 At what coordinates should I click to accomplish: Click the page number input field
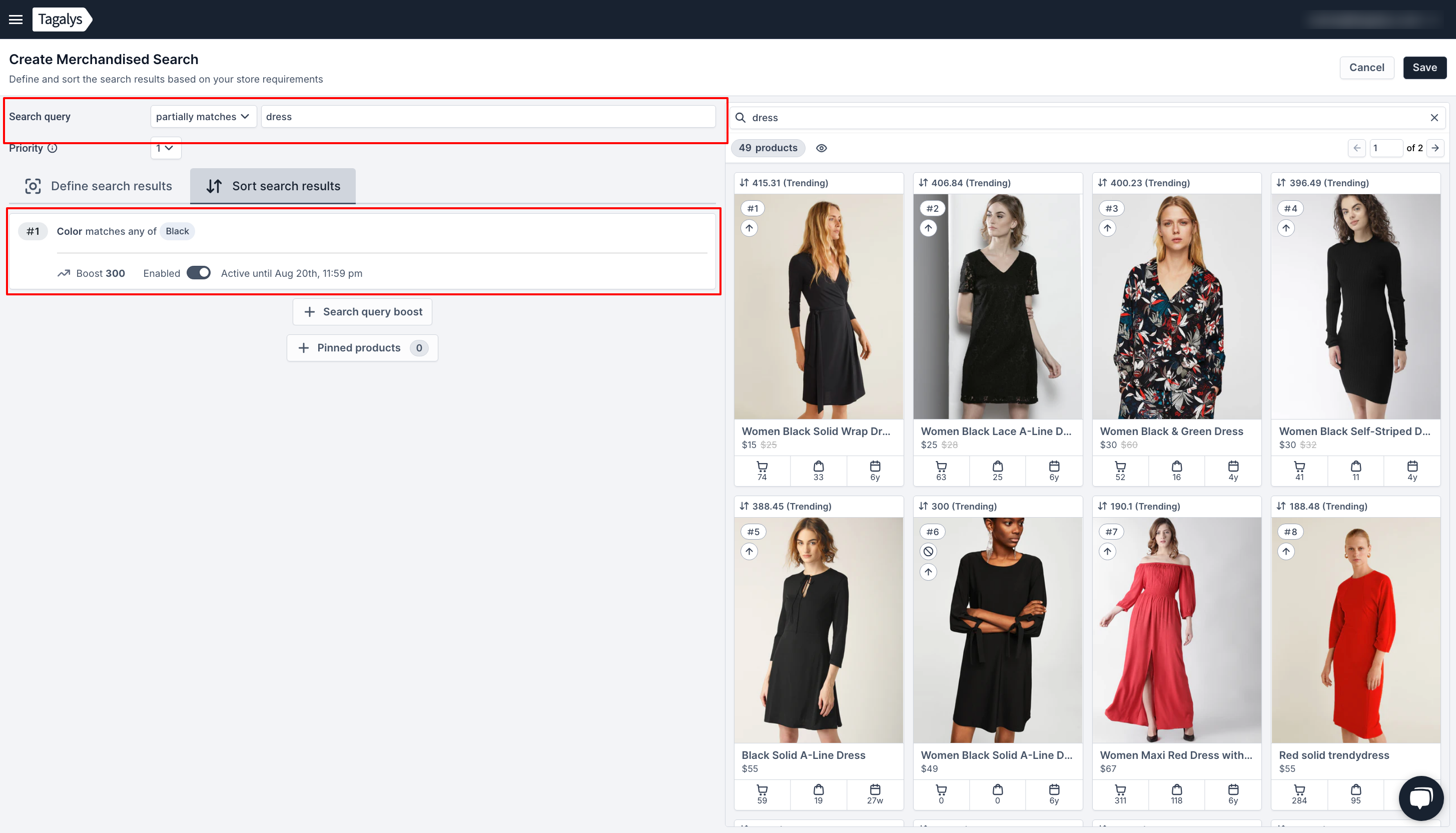1385,148
